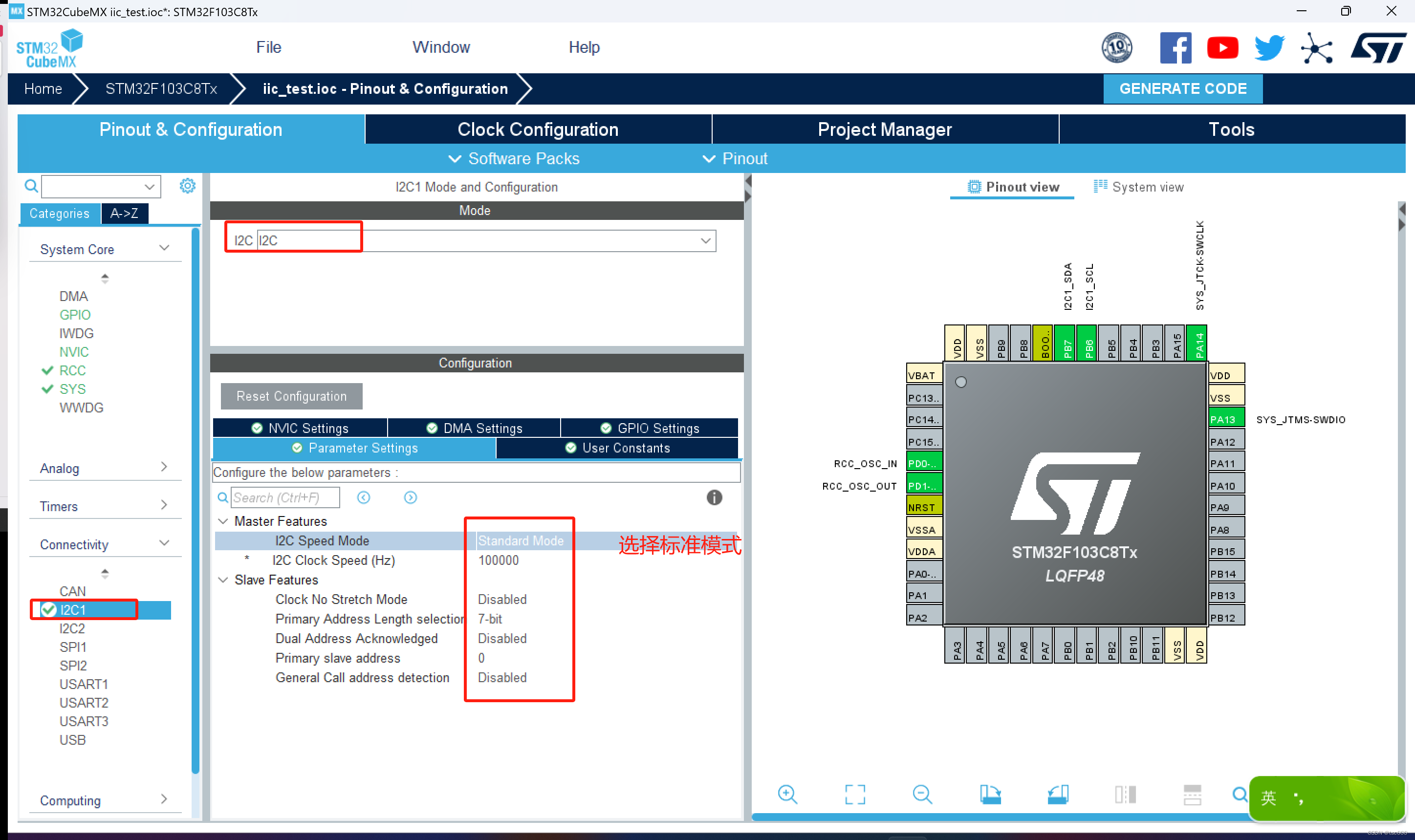Click the best-fit icon under the pinout
The image size is (1415, 840).
tap(855, 794)
